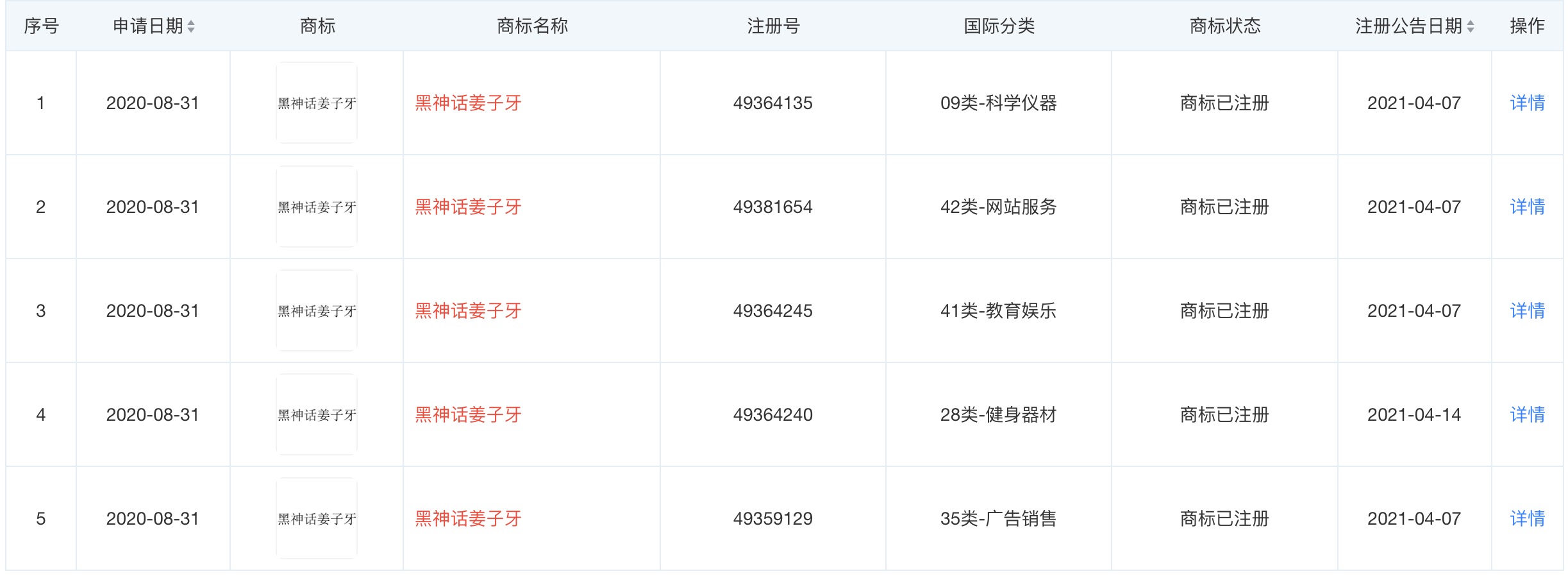The width and height of the screenshot is (1568, 576).
Task: Select the 28类-健身器材 cell
Action: [999, 414]
